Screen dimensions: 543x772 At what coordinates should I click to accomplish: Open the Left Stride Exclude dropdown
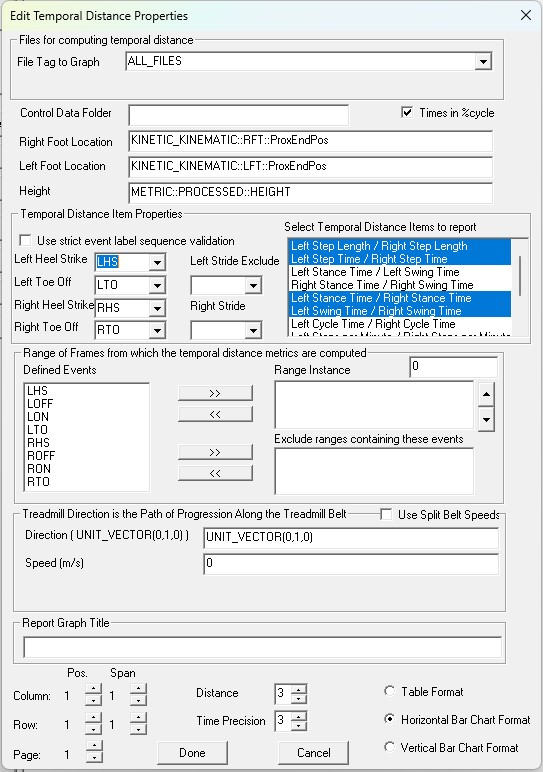tap(253, 285)
